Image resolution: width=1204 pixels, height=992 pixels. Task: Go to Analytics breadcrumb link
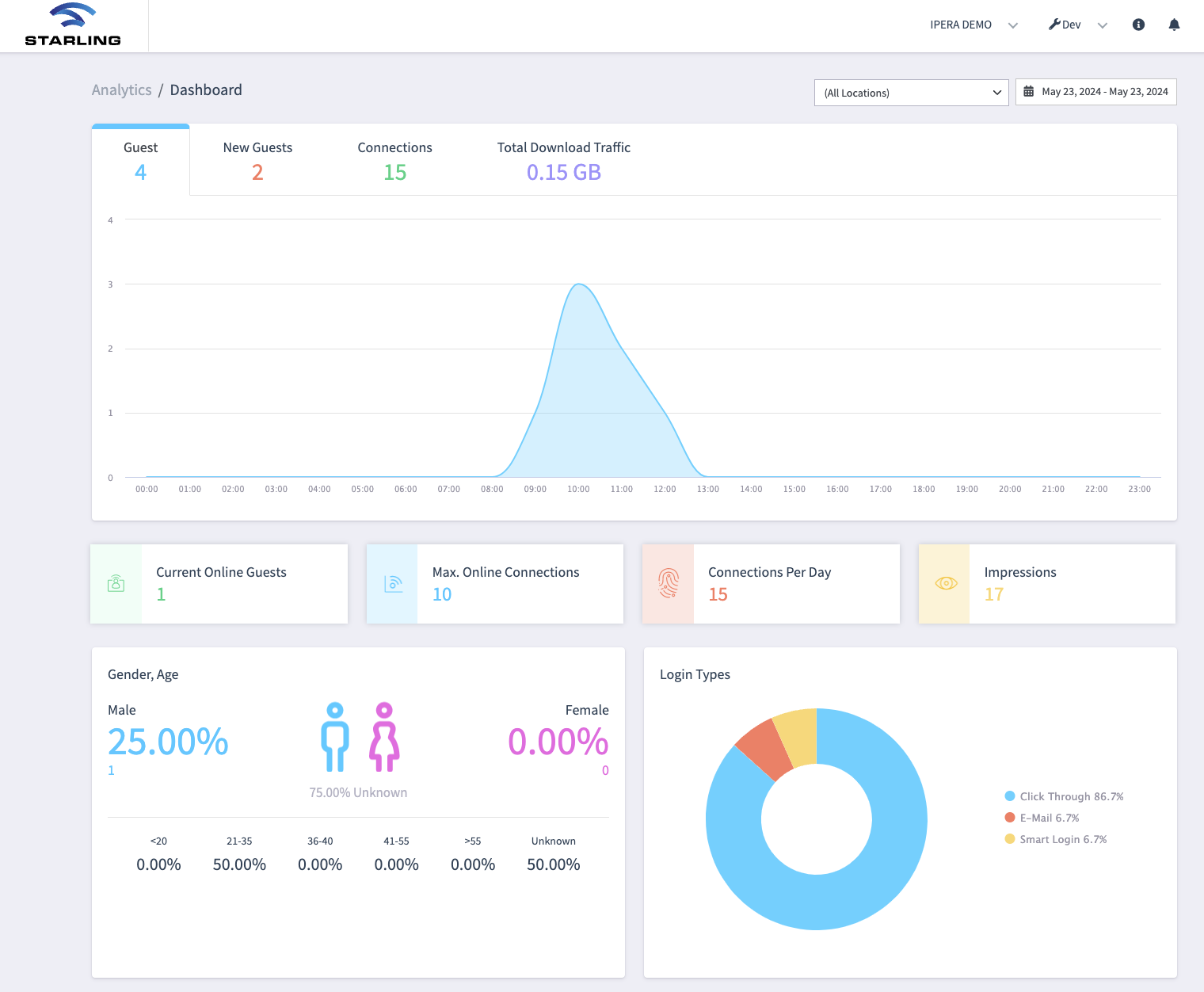[121, 90]
